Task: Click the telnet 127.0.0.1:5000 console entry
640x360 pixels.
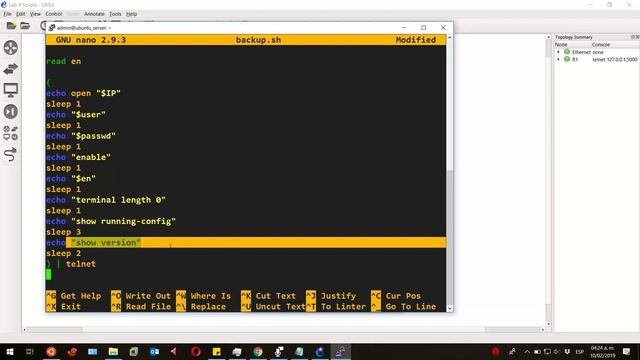Action: click(615, 60)
